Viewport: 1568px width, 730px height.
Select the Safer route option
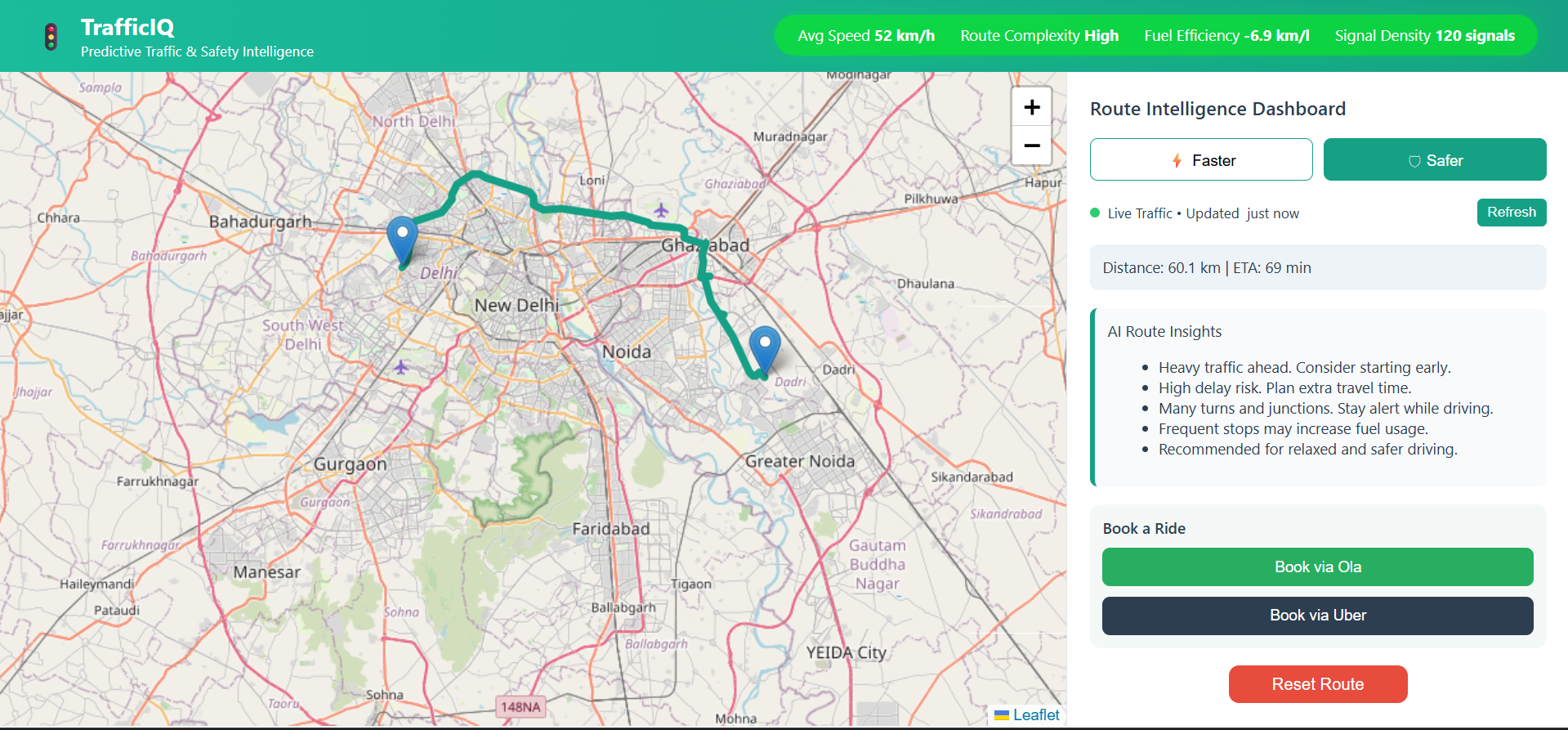pos(1435,159)
